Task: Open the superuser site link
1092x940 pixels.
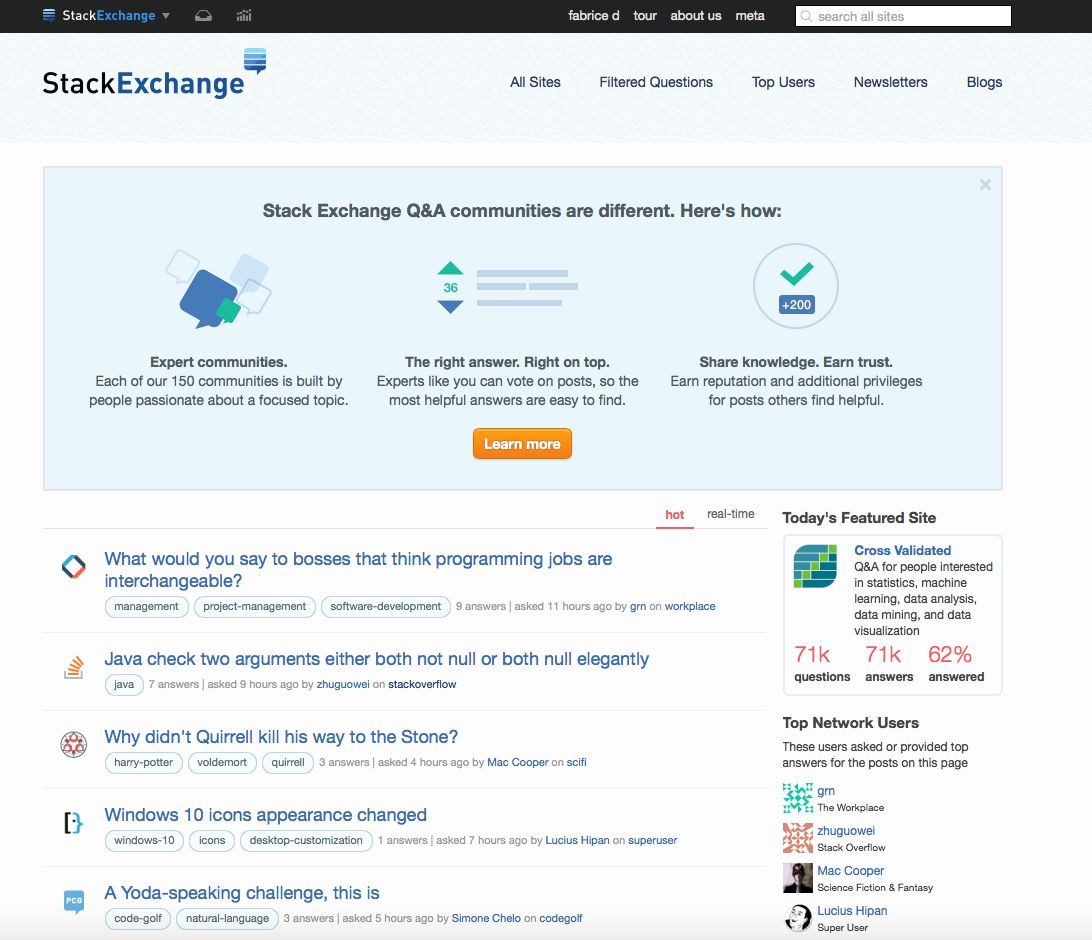Action: (653, 840)
